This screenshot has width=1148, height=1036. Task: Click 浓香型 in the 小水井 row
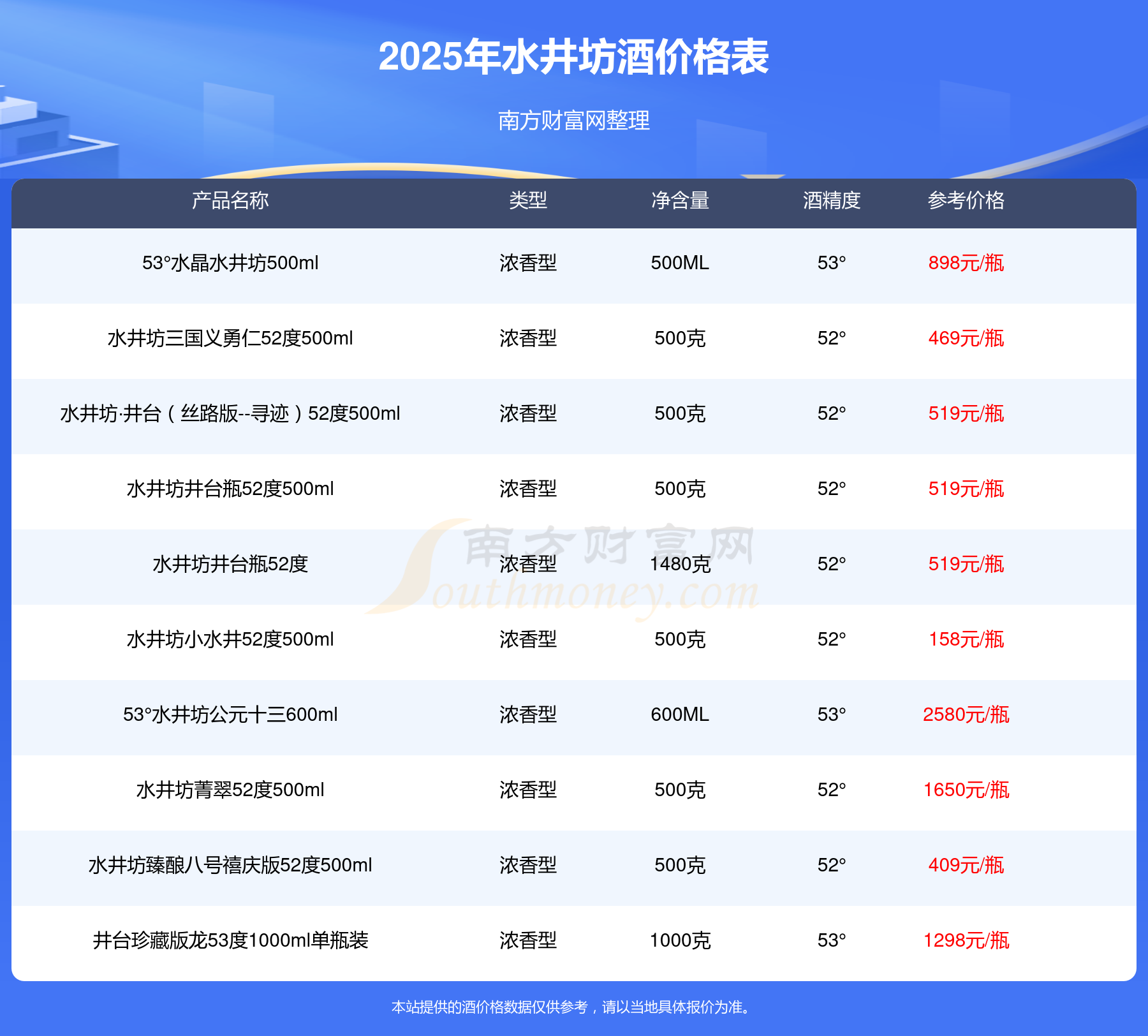[528, 639]
